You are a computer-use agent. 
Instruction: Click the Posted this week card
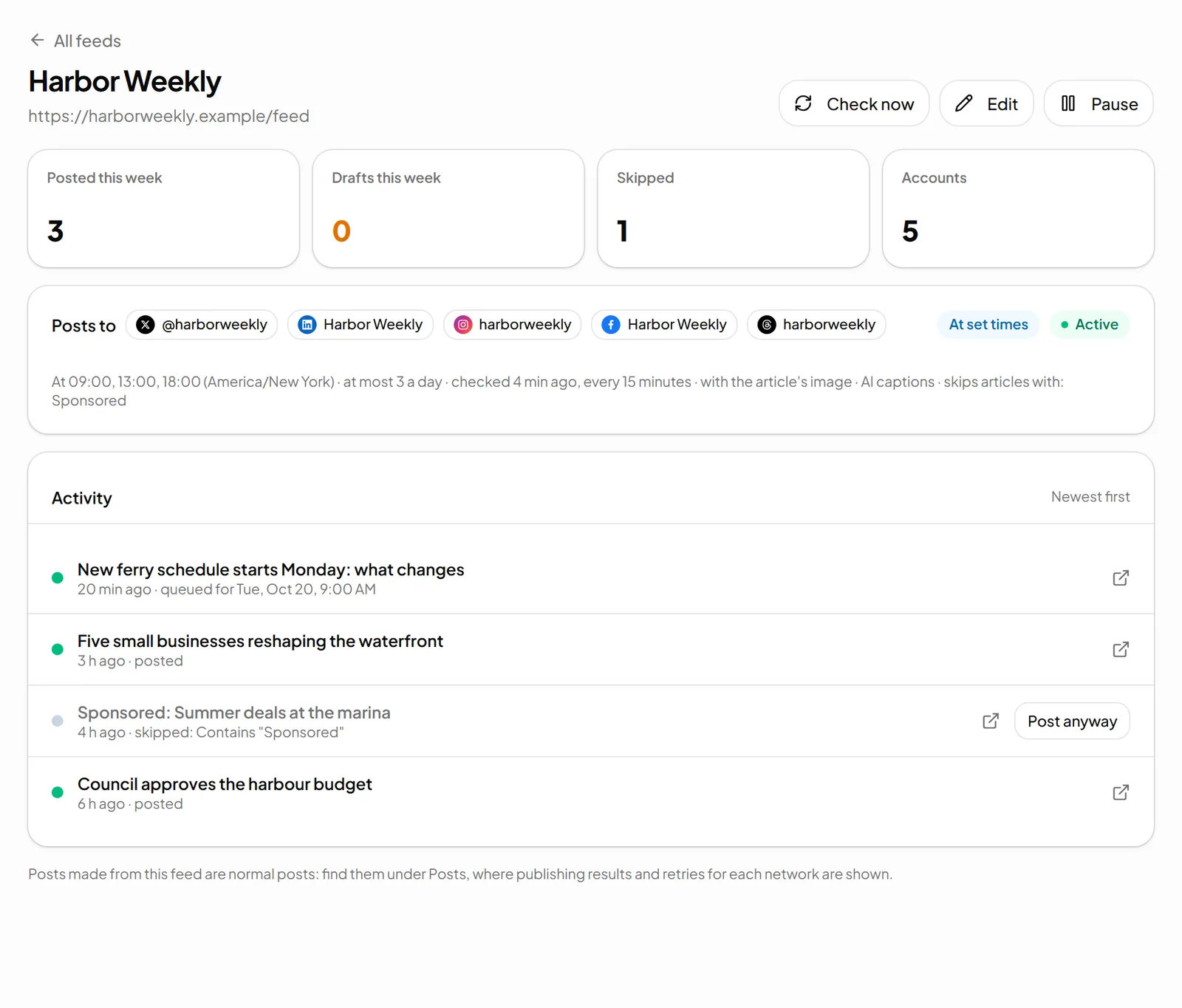pyautogui.click(x=163, y=209)
